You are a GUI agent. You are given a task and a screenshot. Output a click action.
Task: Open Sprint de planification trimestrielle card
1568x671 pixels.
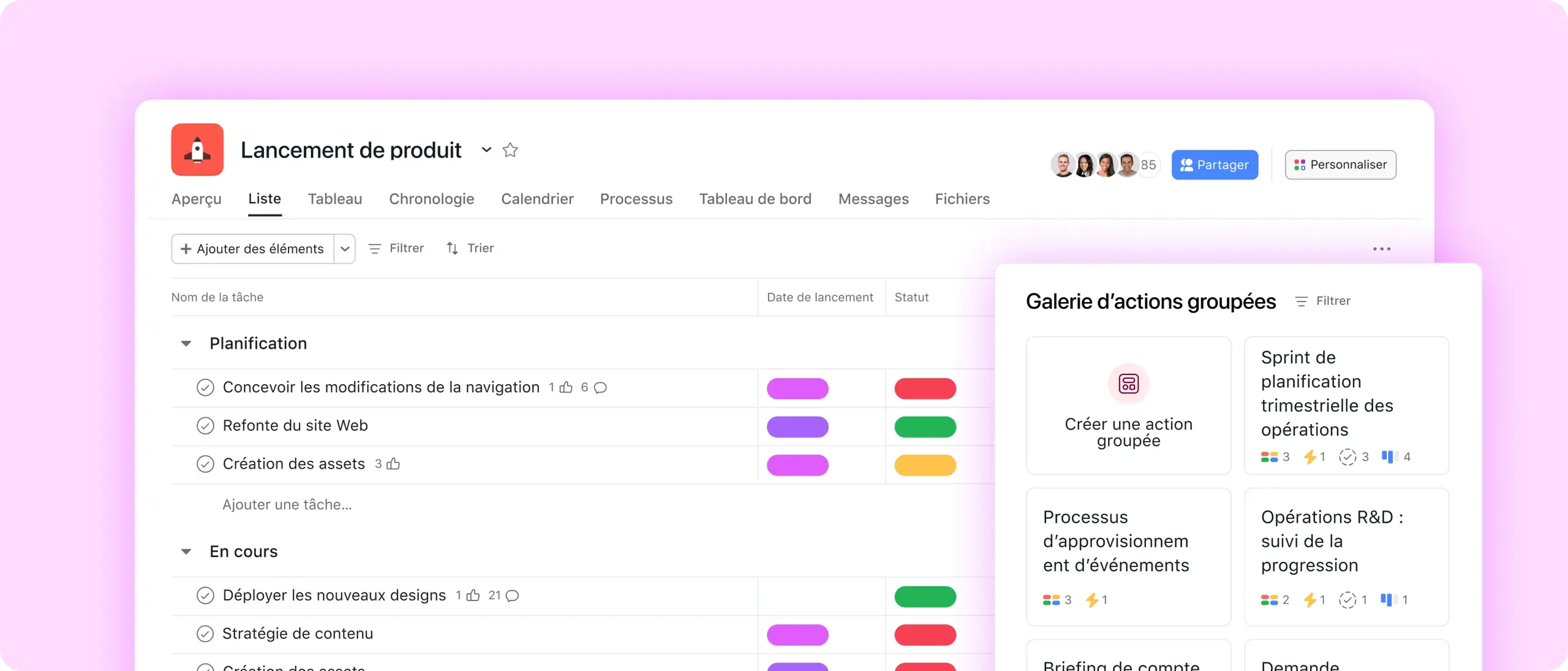click(1346, 406)
